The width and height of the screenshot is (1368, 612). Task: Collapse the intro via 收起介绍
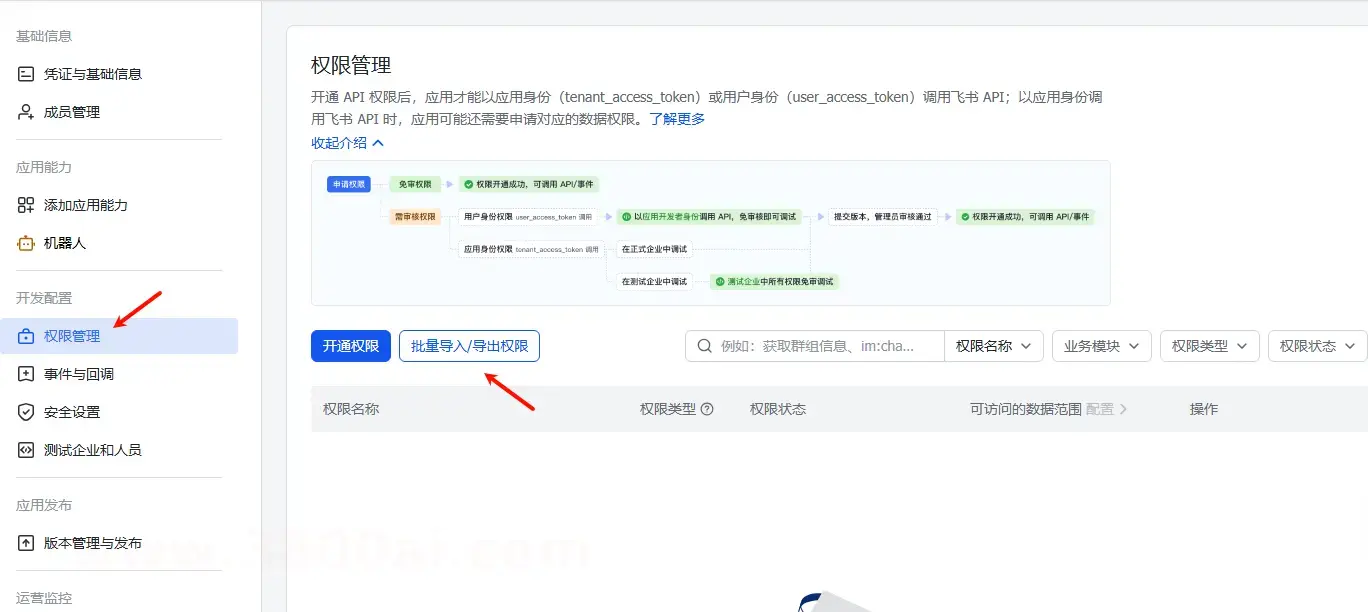(347, 143)
